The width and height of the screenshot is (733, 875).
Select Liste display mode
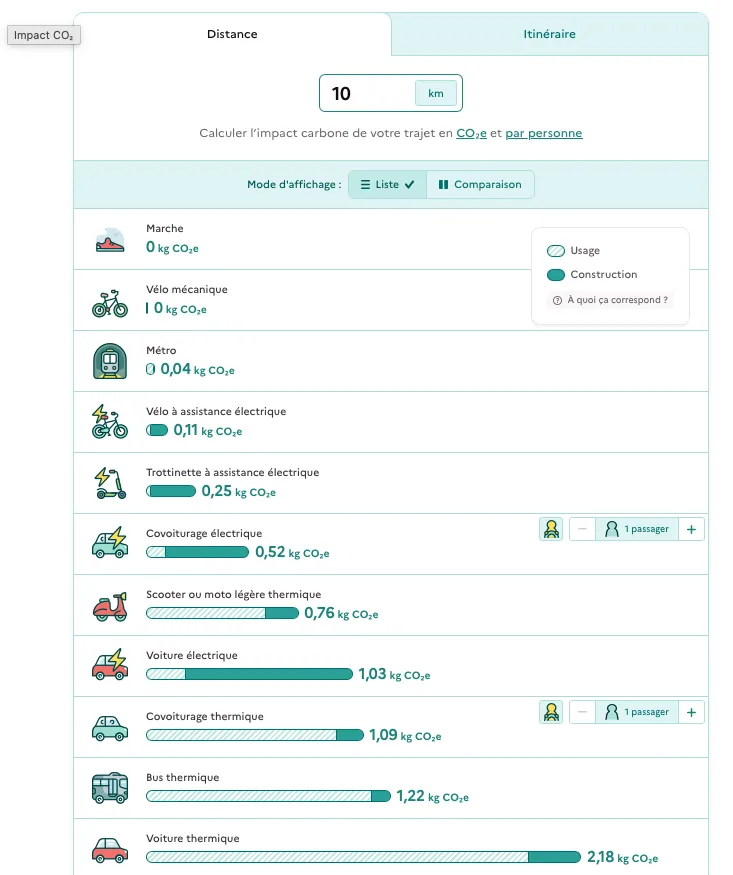[387, 185]
